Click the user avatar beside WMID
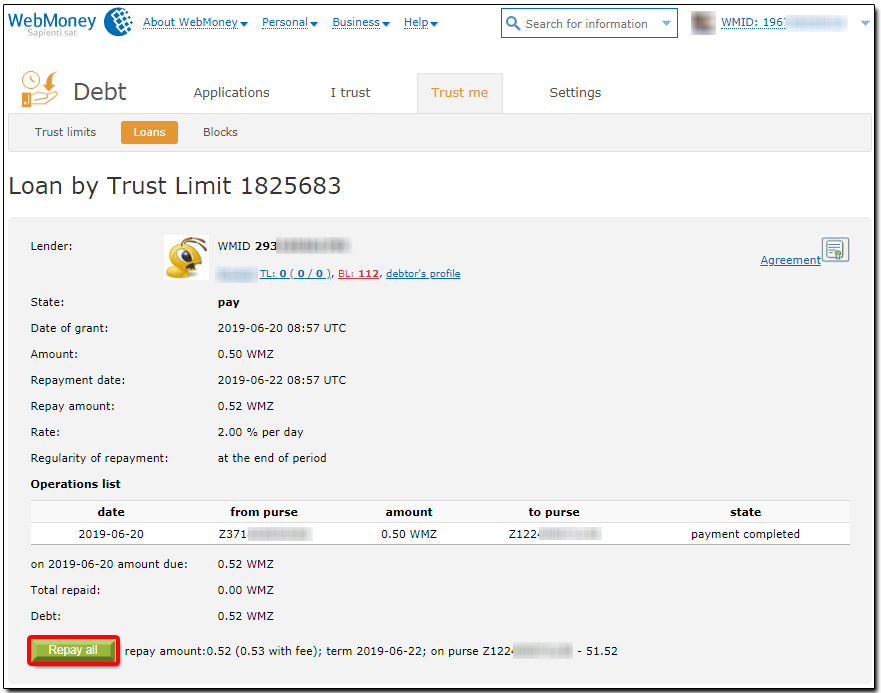 pos(703,23)
